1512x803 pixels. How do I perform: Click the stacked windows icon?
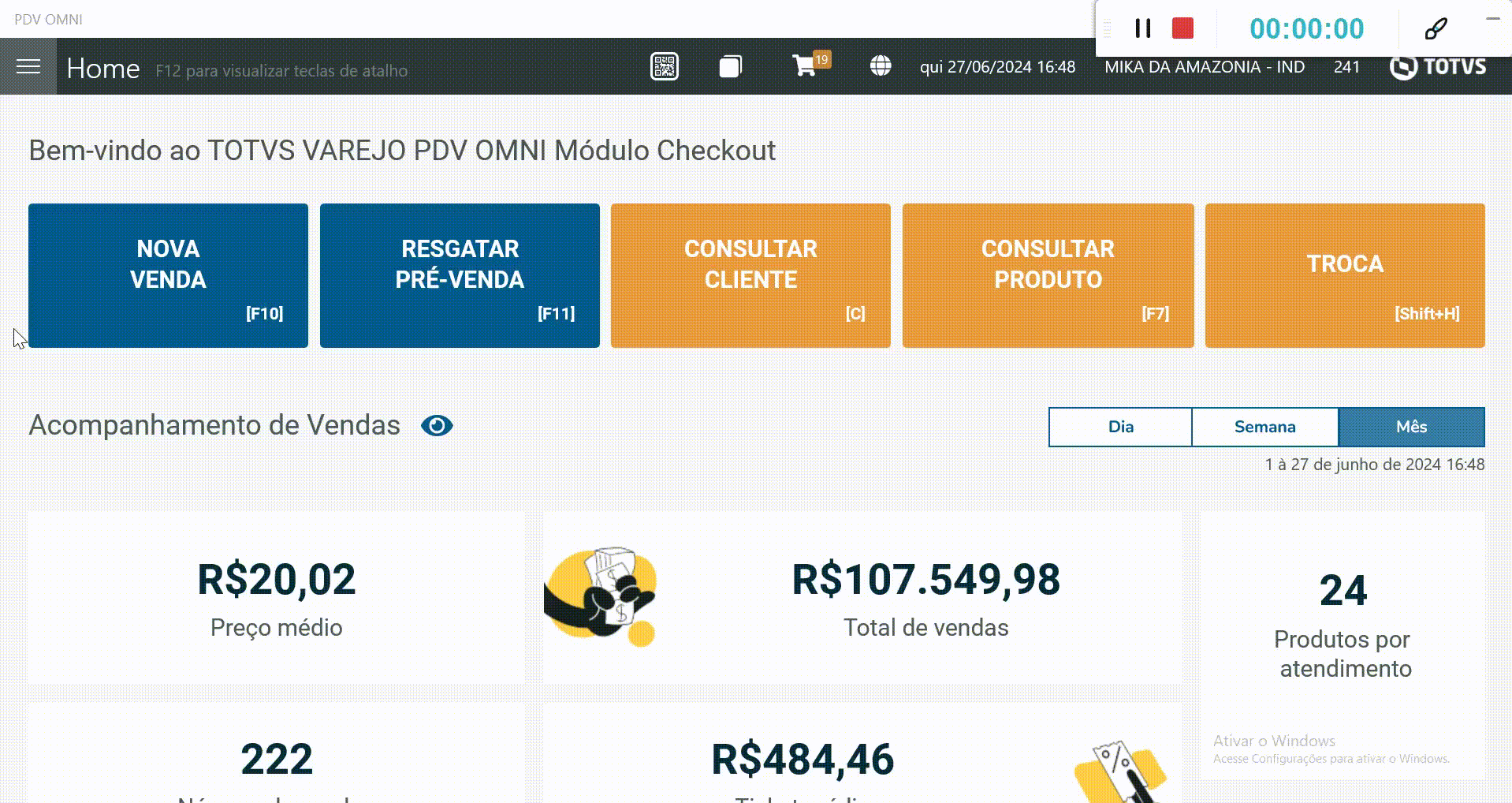click(731, 67)
